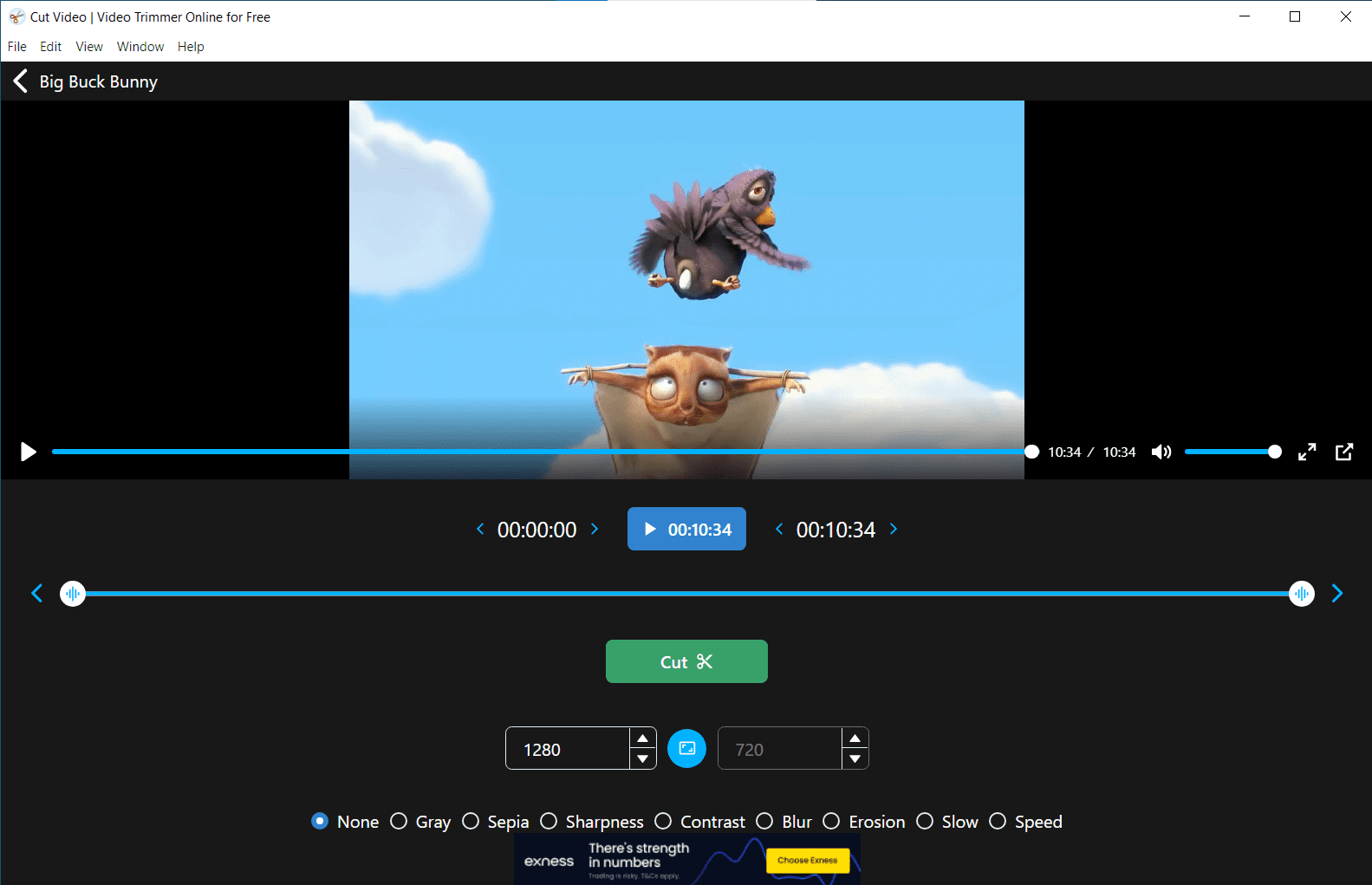Image resolution: width=1372 pixels, height=885 pixels.
Task: Click the start trim handle on timeline
Action: point(73,594)
